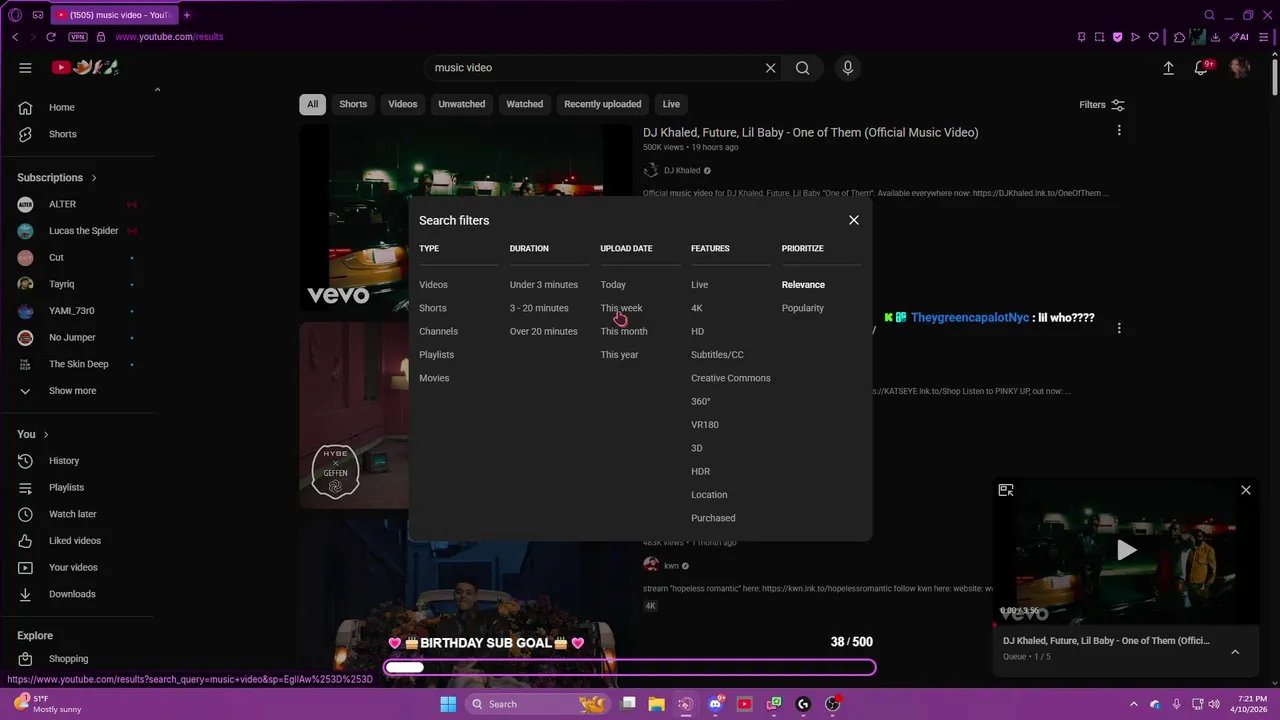This screenshot has width=1280, height=720.
Task: Open the account avatar menu
Action: click(x=1239, y=68)
